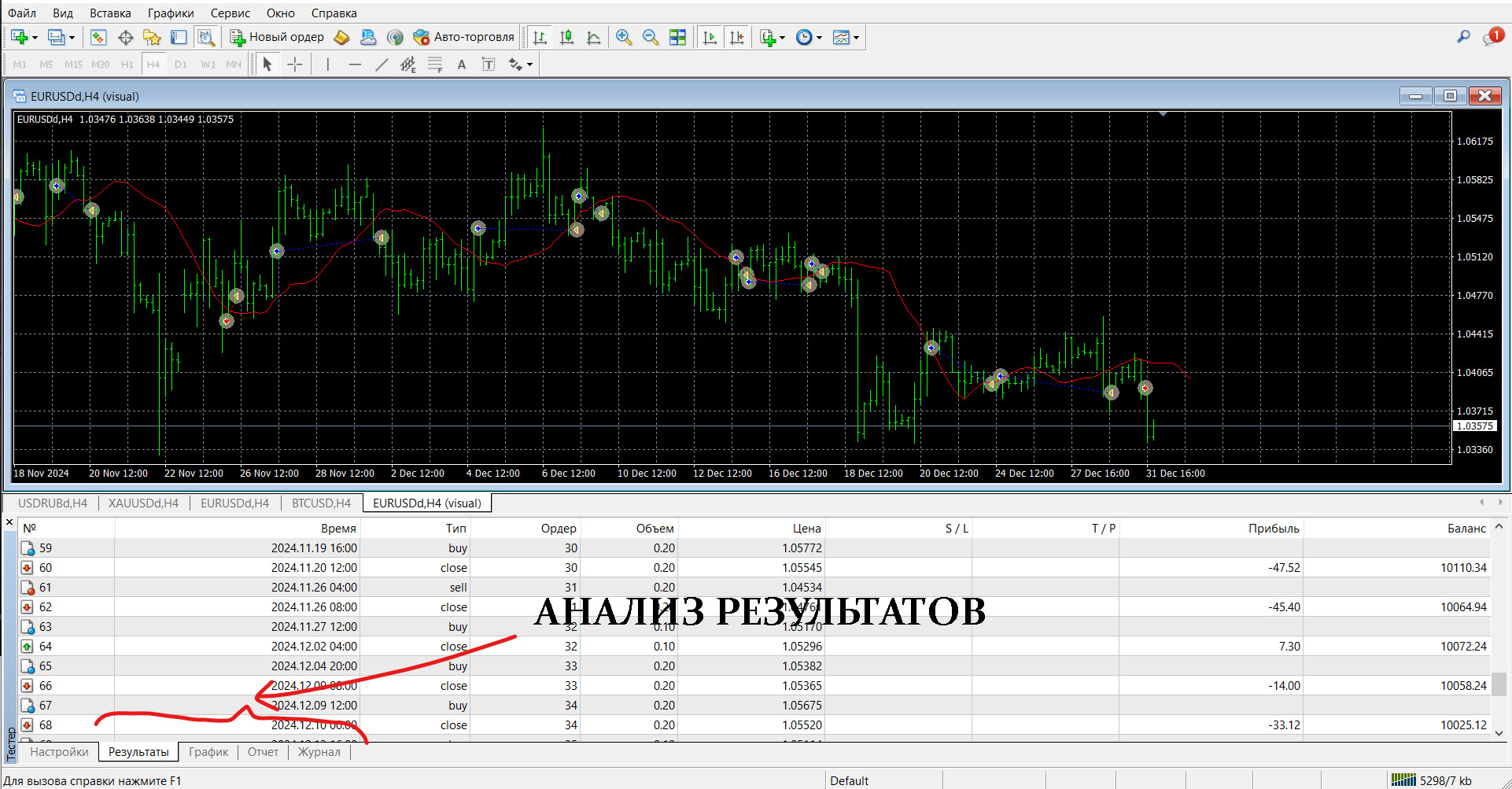Select the Fibonacci retracement tool
1512x789 pixels.
point(435,65)
